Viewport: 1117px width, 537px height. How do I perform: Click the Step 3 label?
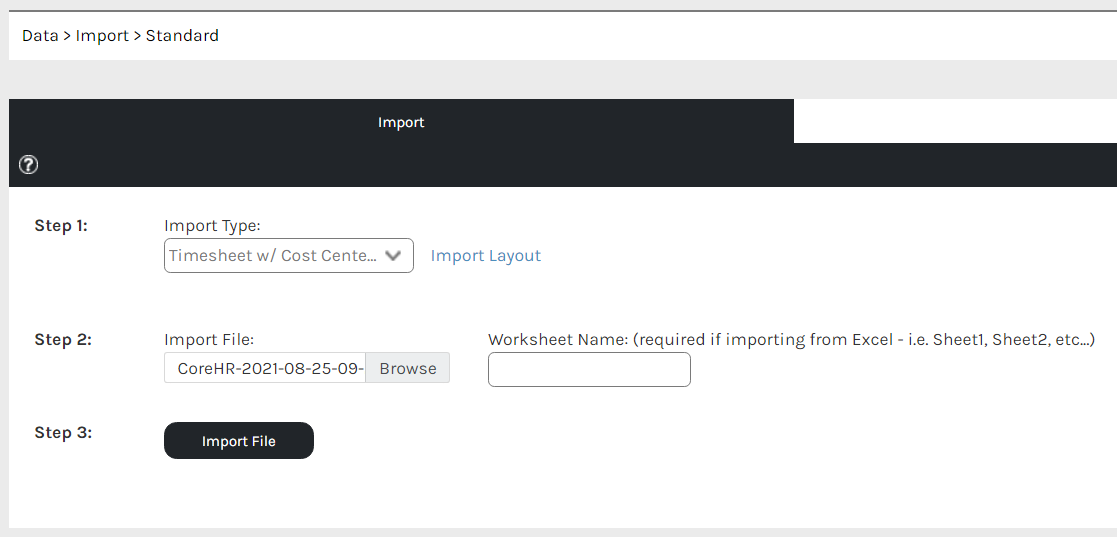(x=63, y=433)
